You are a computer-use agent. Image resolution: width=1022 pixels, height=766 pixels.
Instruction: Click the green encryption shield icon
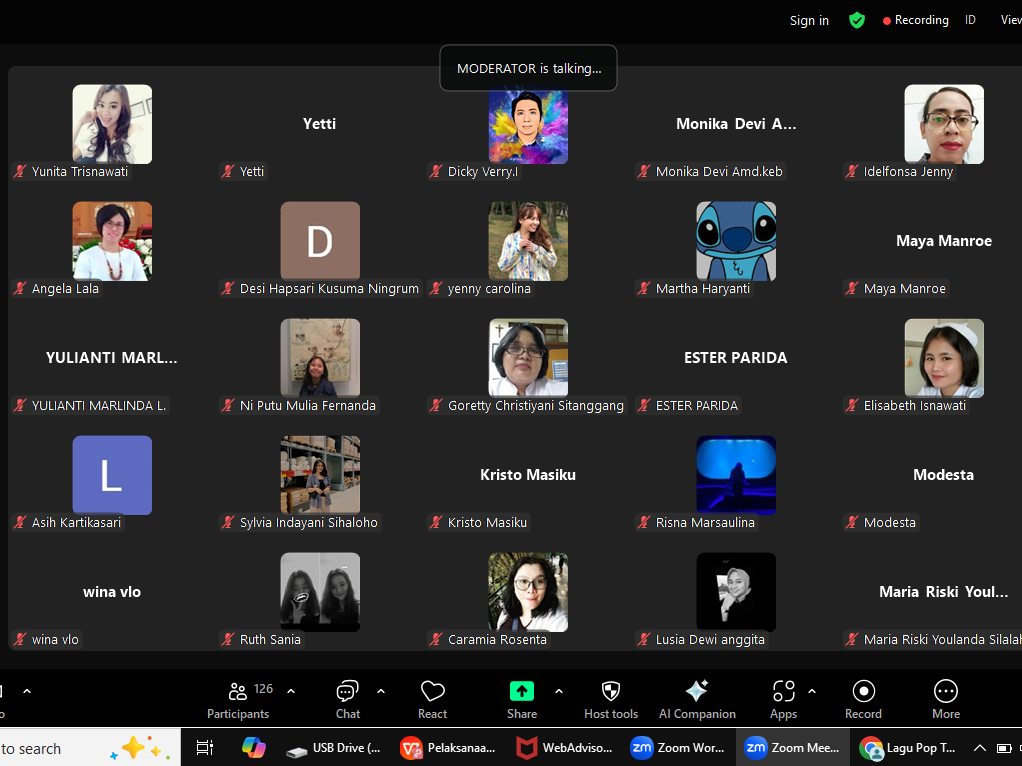pyautogui.click(x=857, y=20)
